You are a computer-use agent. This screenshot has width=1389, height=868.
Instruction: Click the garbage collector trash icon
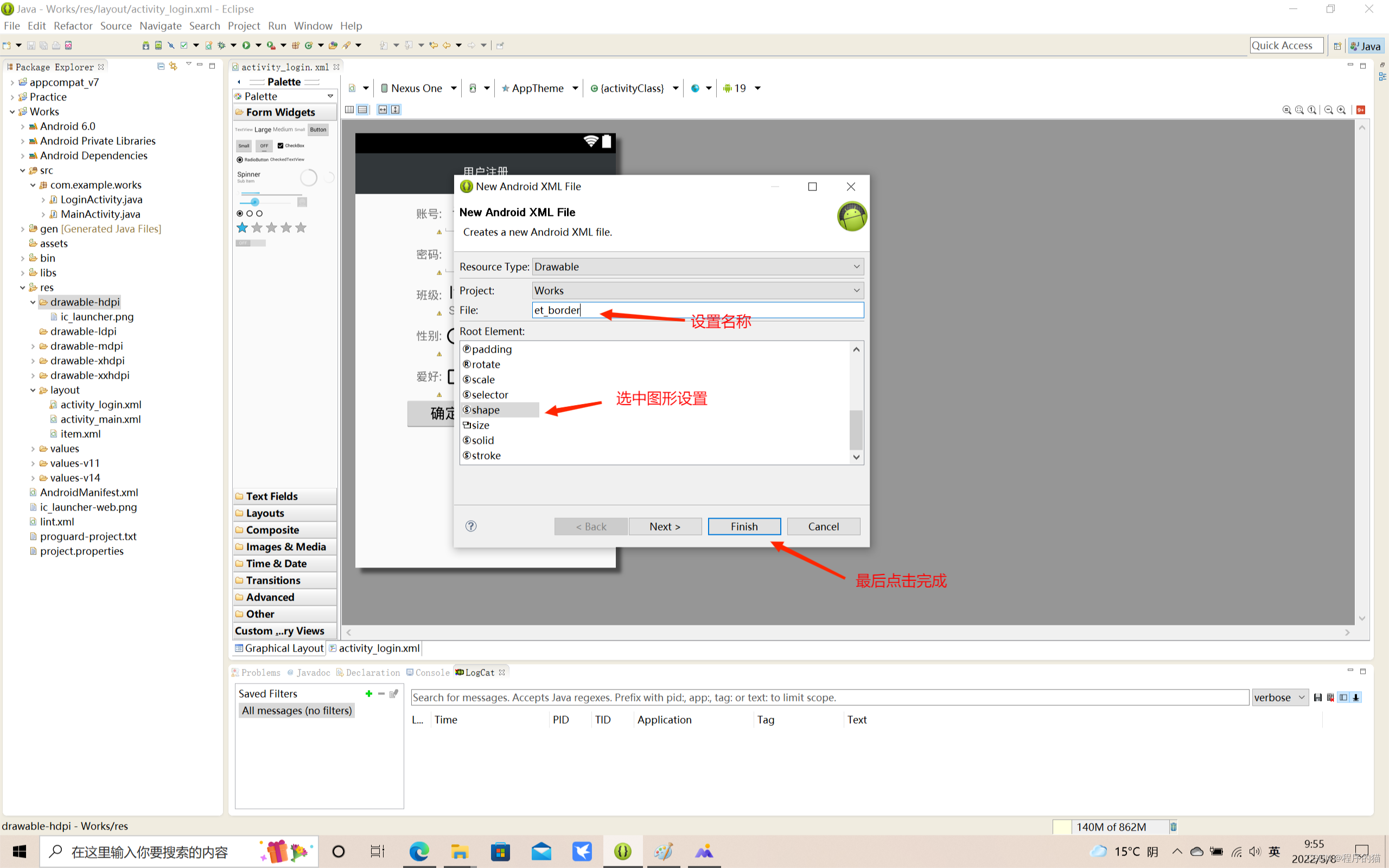pos(1173,827)
